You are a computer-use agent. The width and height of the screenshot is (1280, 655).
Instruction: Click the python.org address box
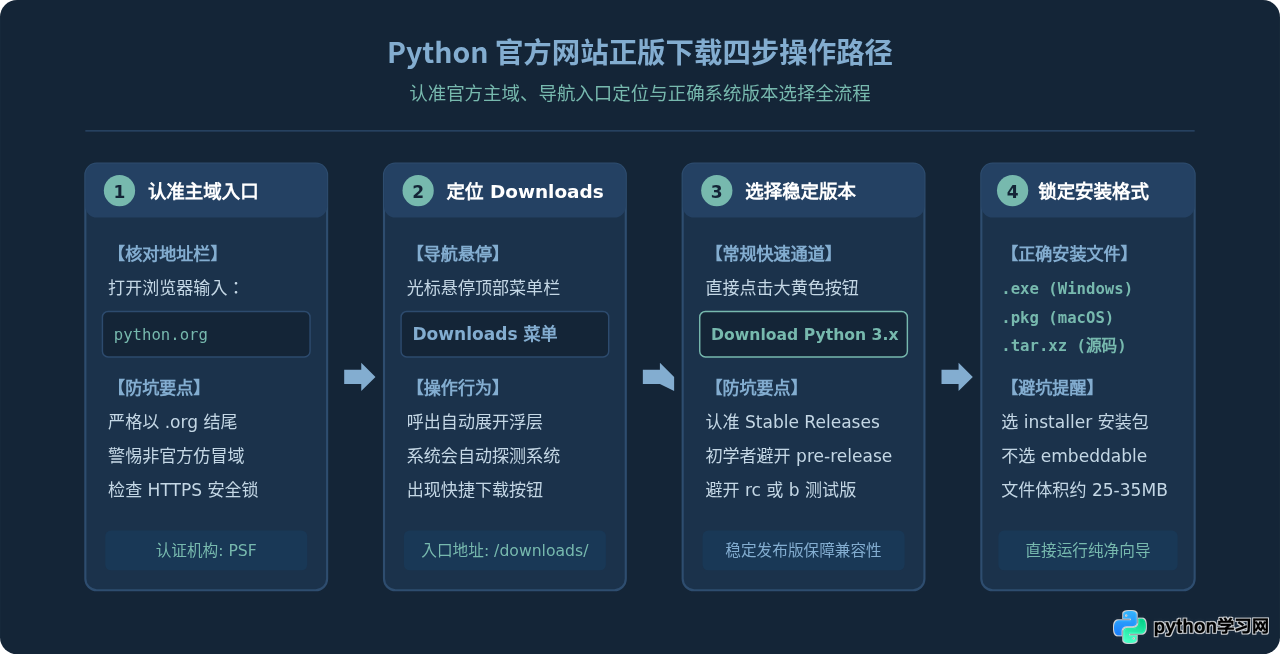206,334
